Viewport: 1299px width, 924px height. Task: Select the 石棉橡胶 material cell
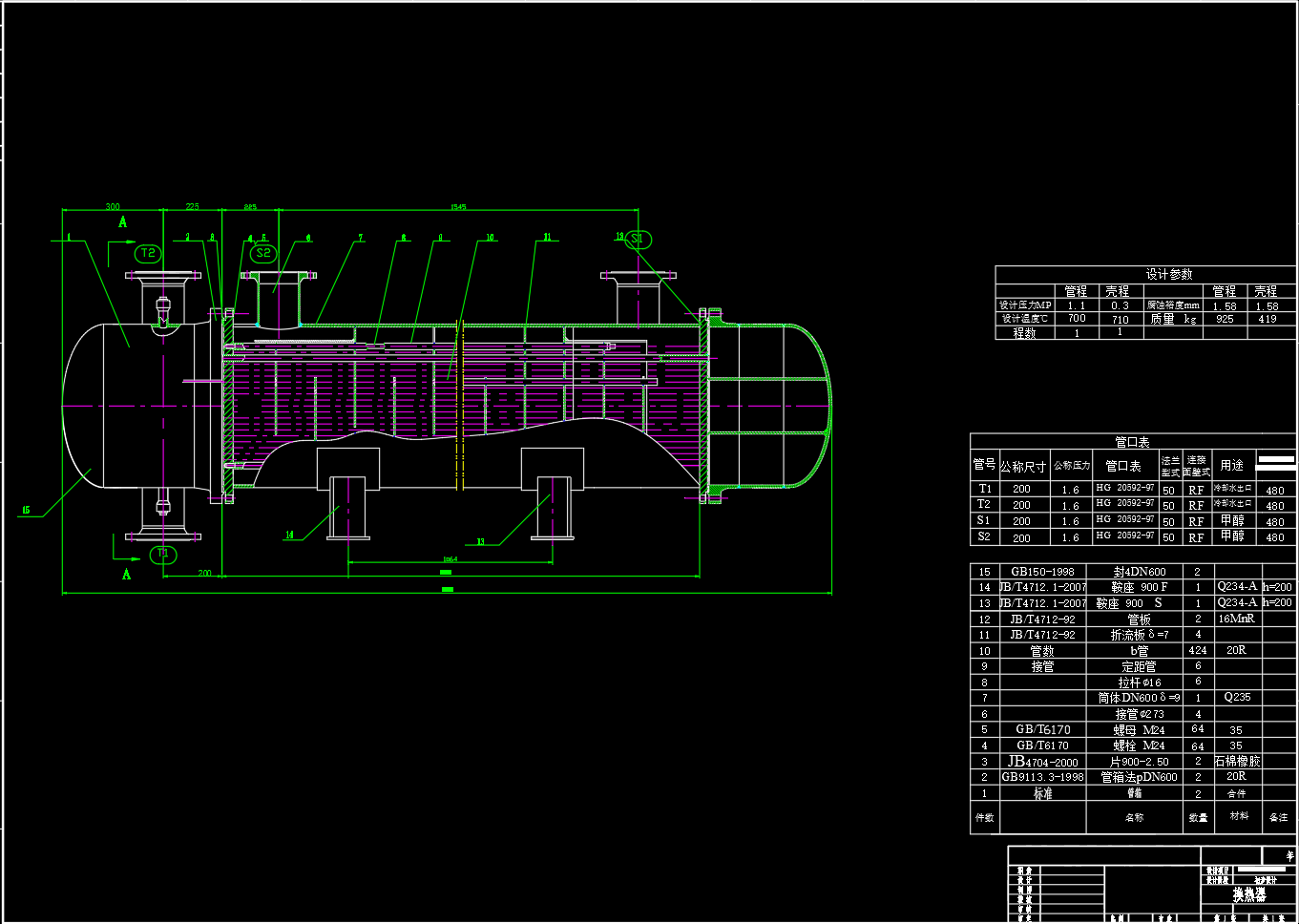tap(1237, 761)
